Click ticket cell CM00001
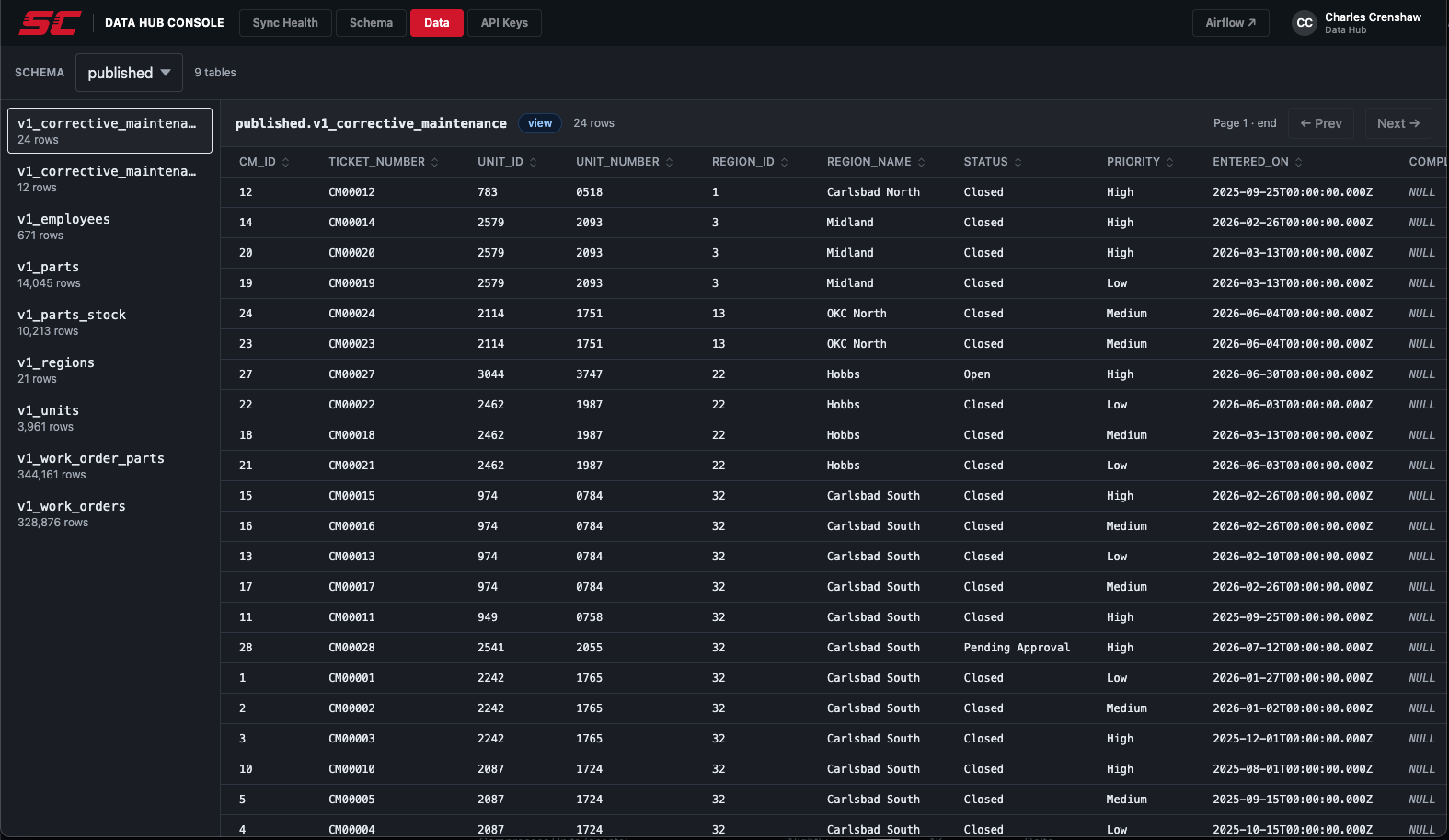1449x840 pixels. click(351, 678)
